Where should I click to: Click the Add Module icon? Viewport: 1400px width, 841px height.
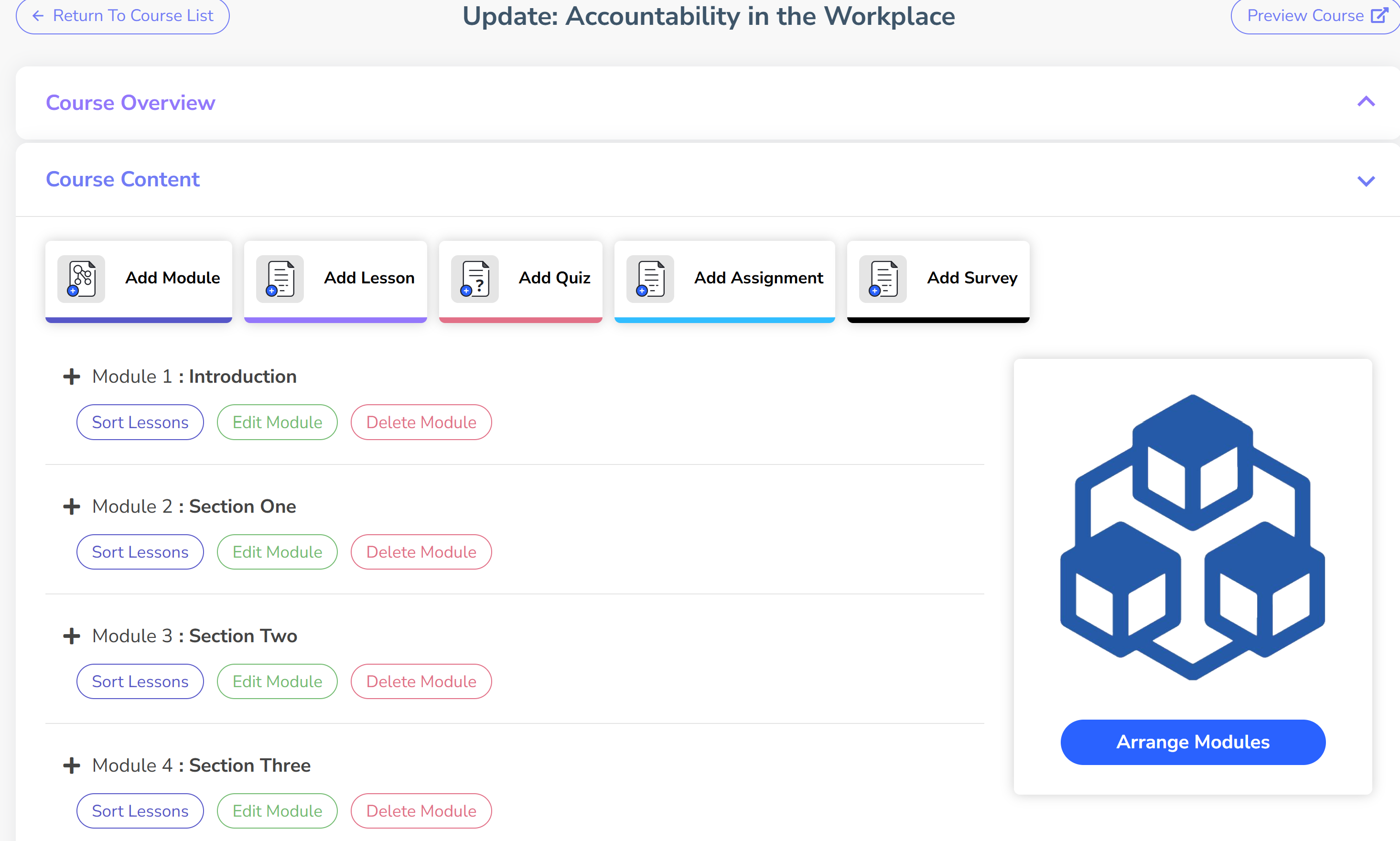81,278
